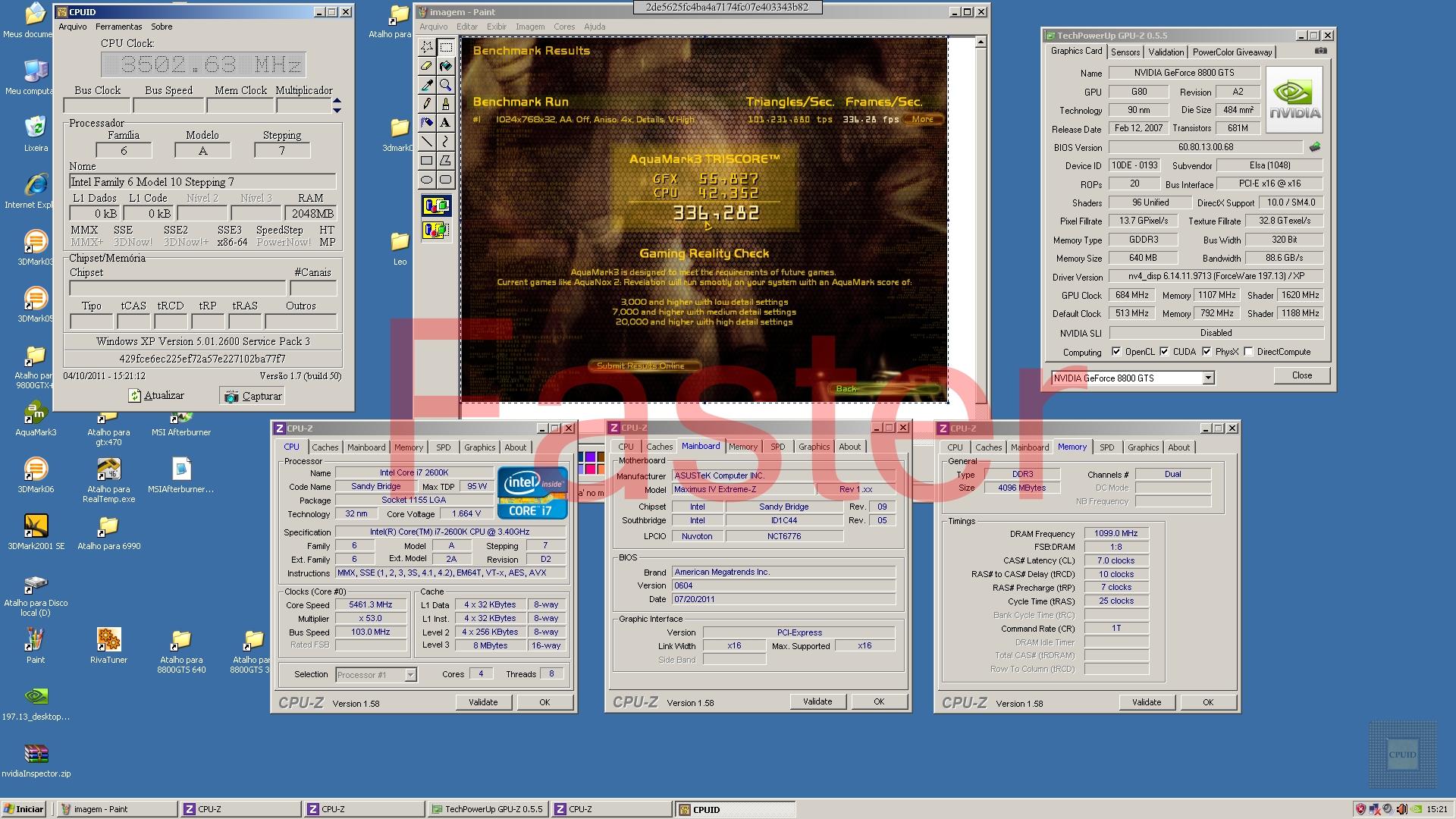Screen dimensions: 1456x819
Task: Open nvidiaInspector.zip archive icon
Action: (x=36, y=760)
